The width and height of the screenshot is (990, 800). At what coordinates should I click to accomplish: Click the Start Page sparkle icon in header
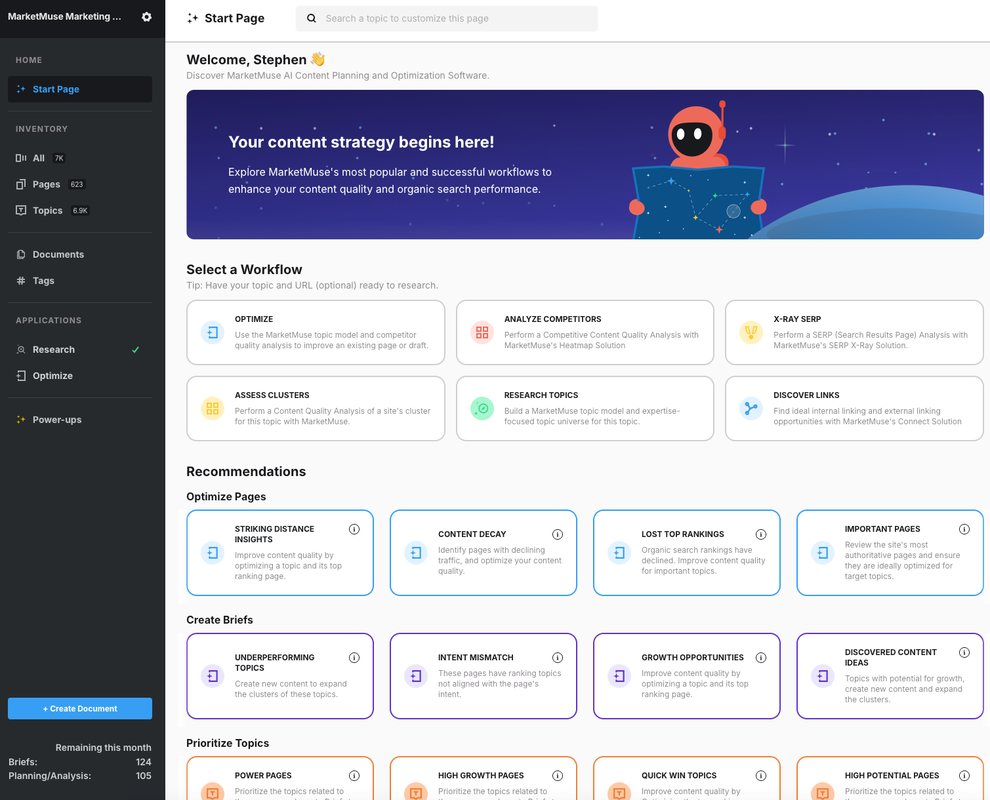tap(193, 18)
